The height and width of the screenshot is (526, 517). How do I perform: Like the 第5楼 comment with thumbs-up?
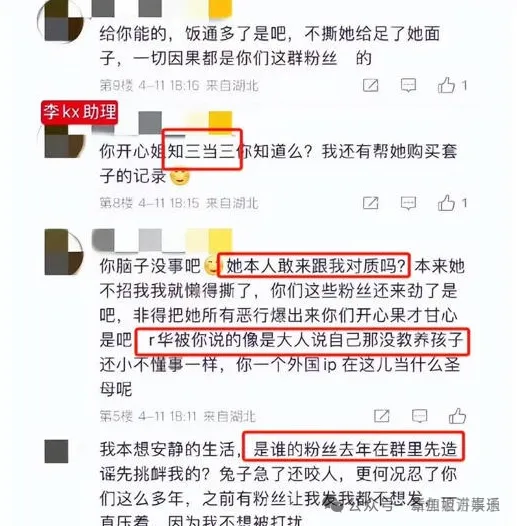pos(457,416)
